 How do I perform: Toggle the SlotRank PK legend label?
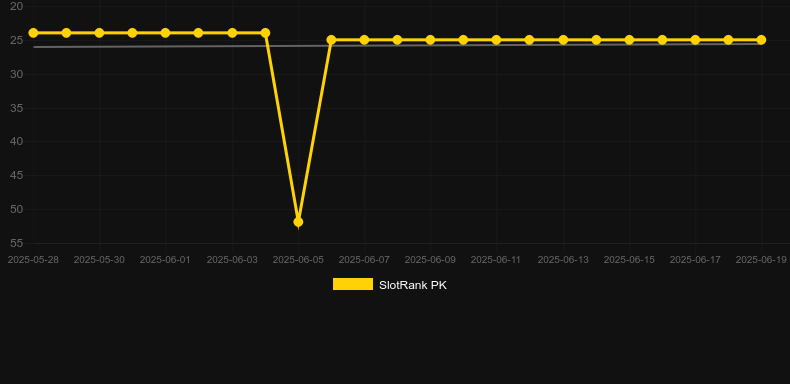[x=413, y=285]
